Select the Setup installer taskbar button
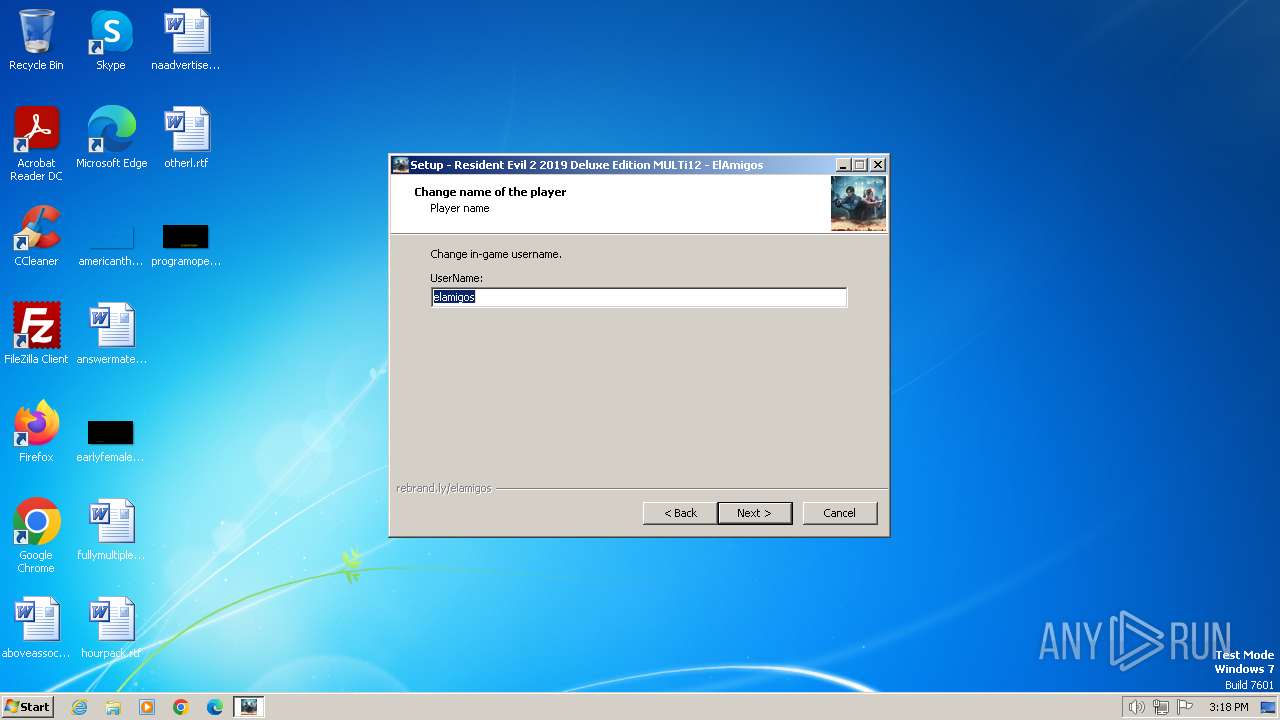Image resolution: width=1280 pixels, height=720 pixels. [x=249, y=707]
